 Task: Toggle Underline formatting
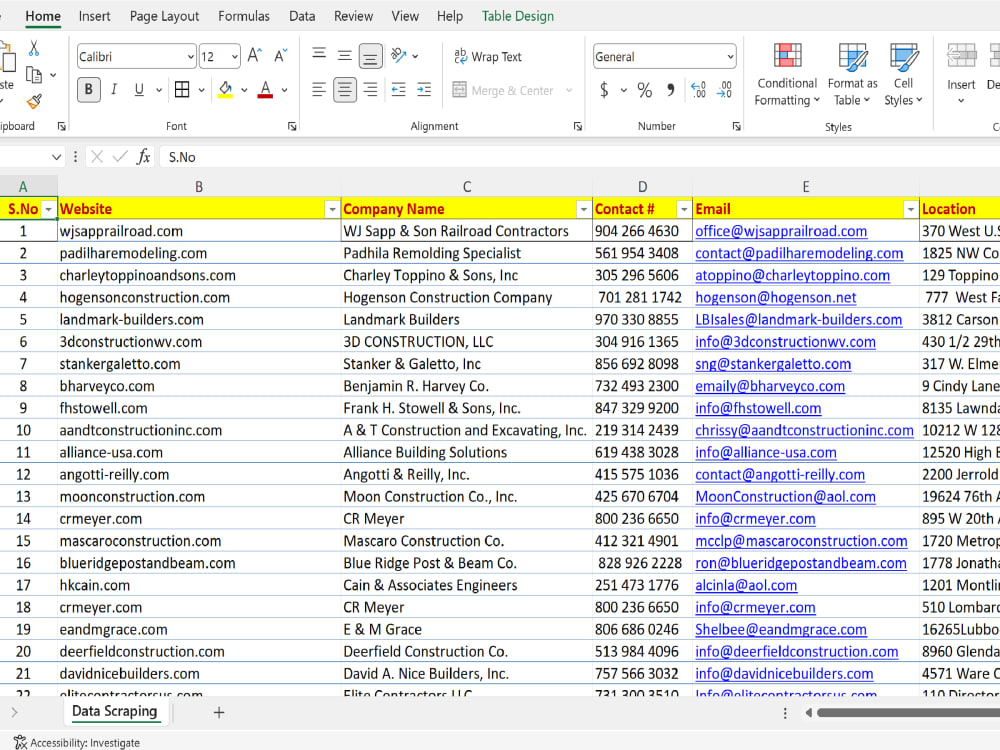pyautogui.click(x=139, y=89)
